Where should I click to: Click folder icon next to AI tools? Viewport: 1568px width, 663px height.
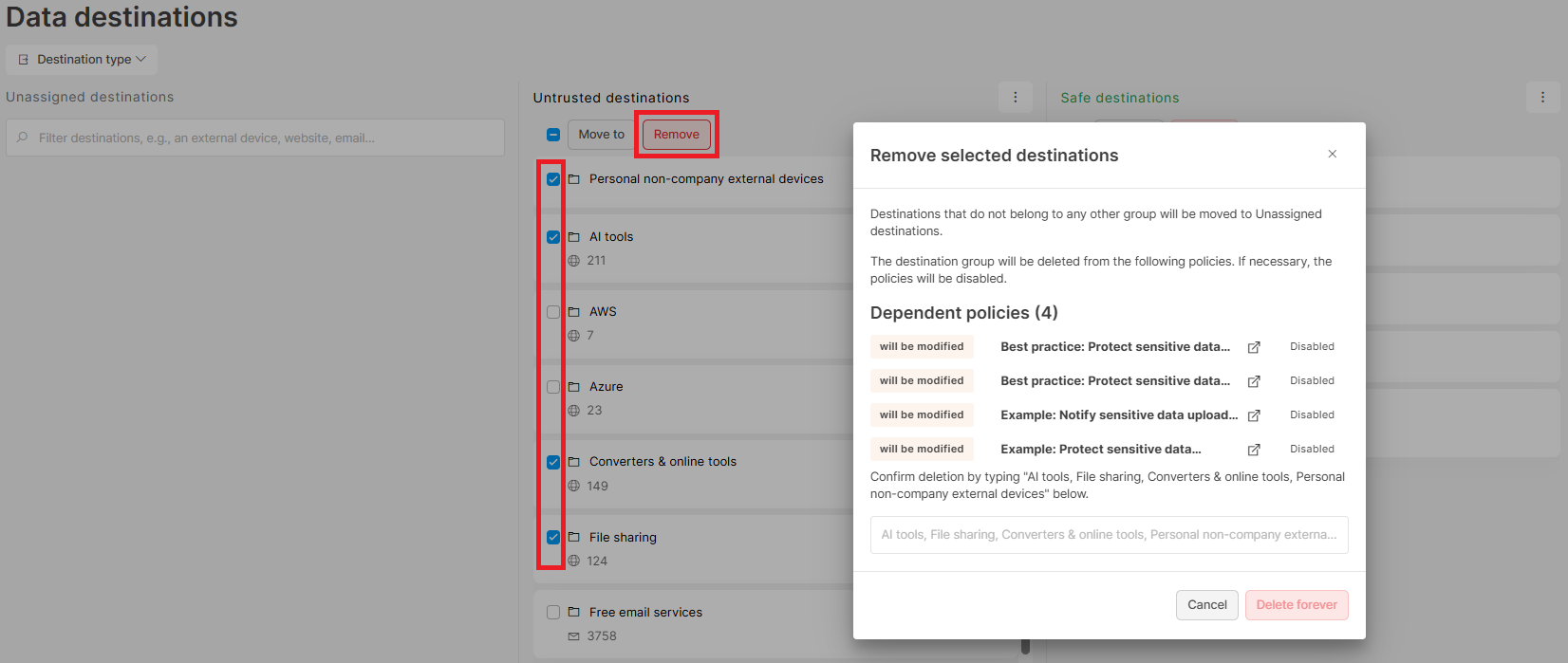pyautogui.click(x=574, y=237)
